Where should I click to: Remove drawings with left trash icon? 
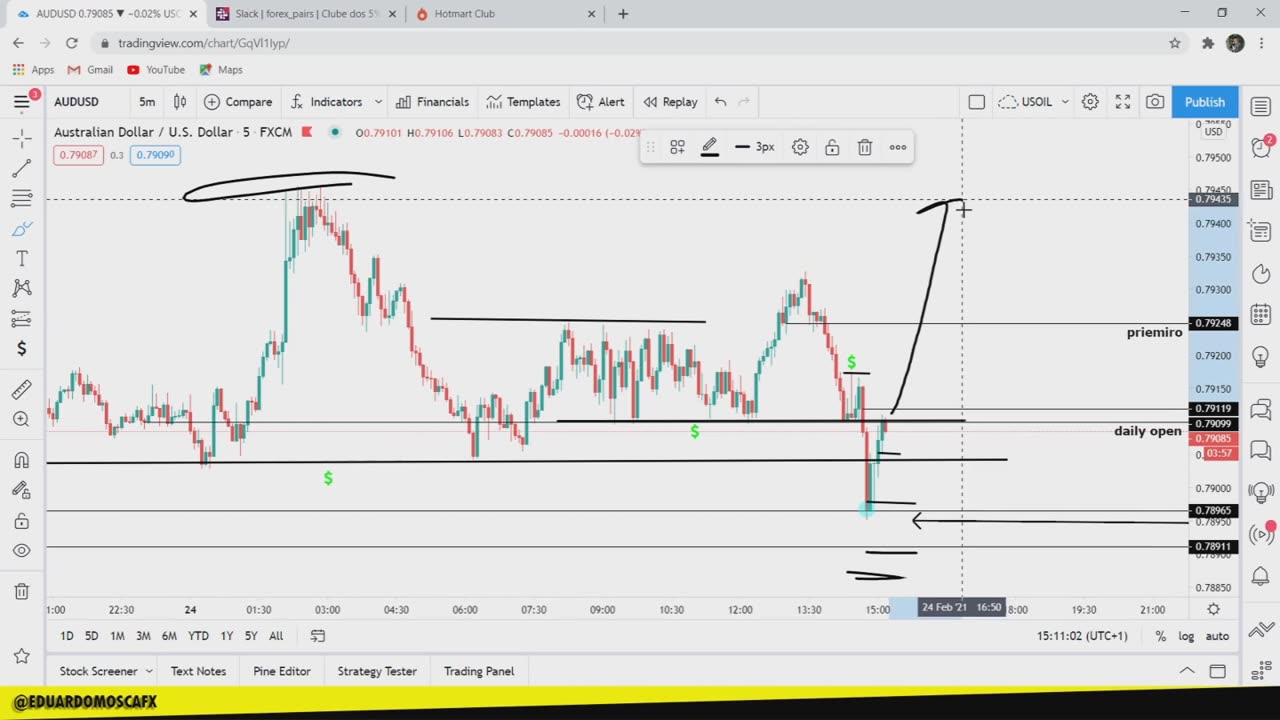(x=21, y=591)
